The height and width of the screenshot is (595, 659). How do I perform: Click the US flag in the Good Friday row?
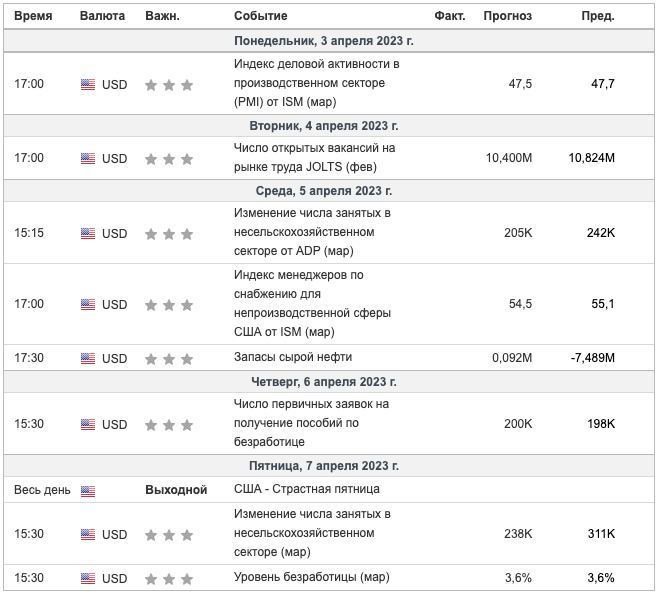tap(88, 491)
